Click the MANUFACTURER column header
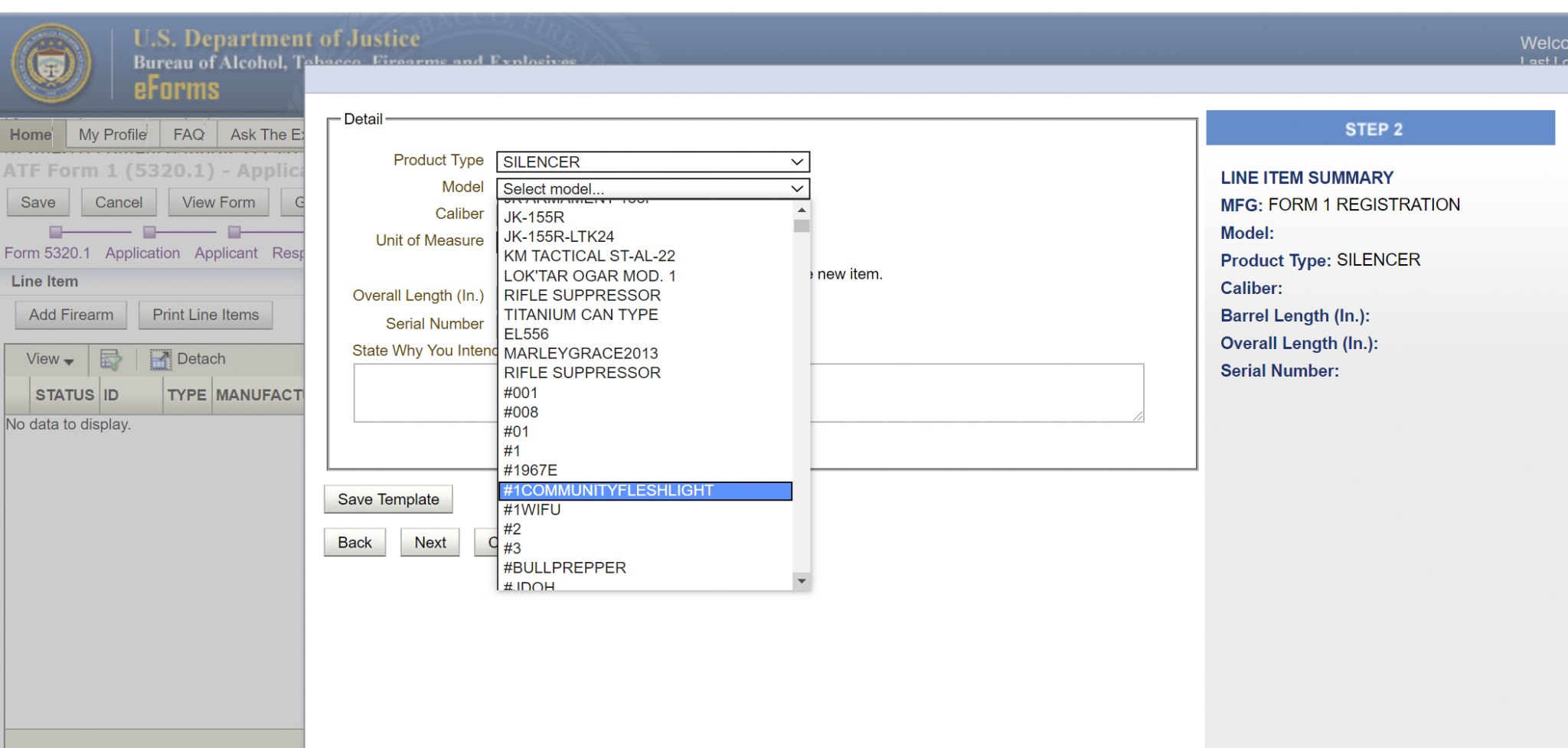 click(x=259, y=395)
